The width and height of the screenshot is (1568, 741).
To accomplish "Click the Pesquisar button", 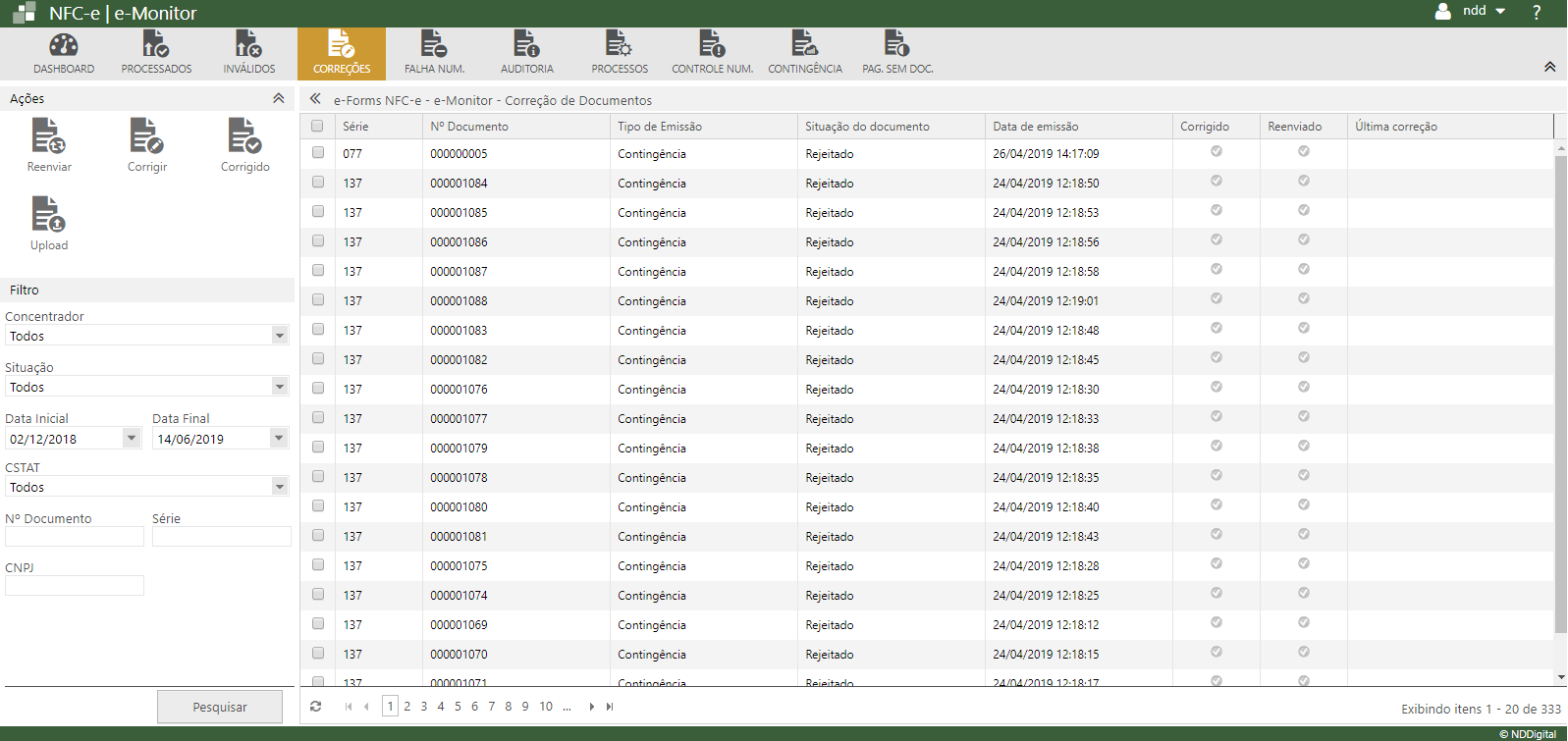I will click(x=220, y=707).
